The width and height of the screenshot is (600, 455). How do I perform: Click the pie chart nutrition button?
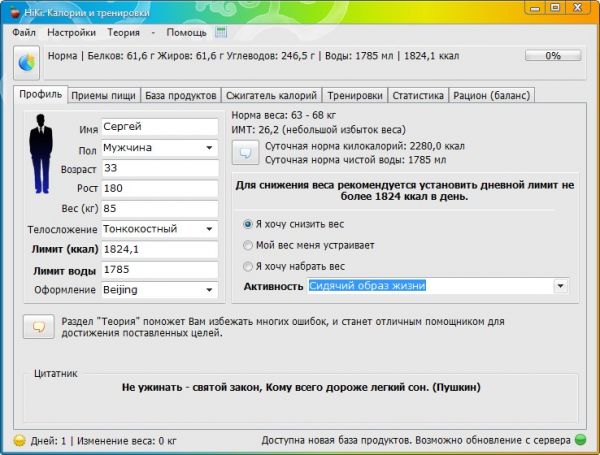pos(26,63)
